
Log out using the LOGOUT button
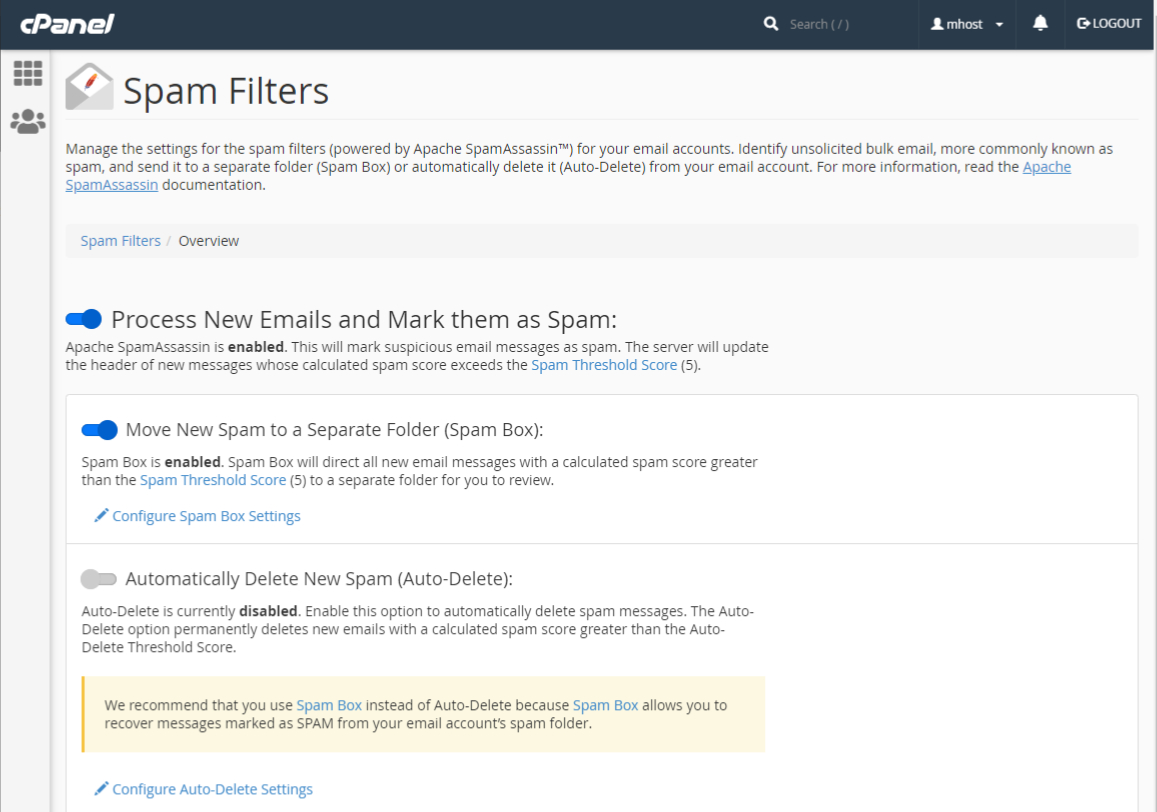tap(1109, 24)
